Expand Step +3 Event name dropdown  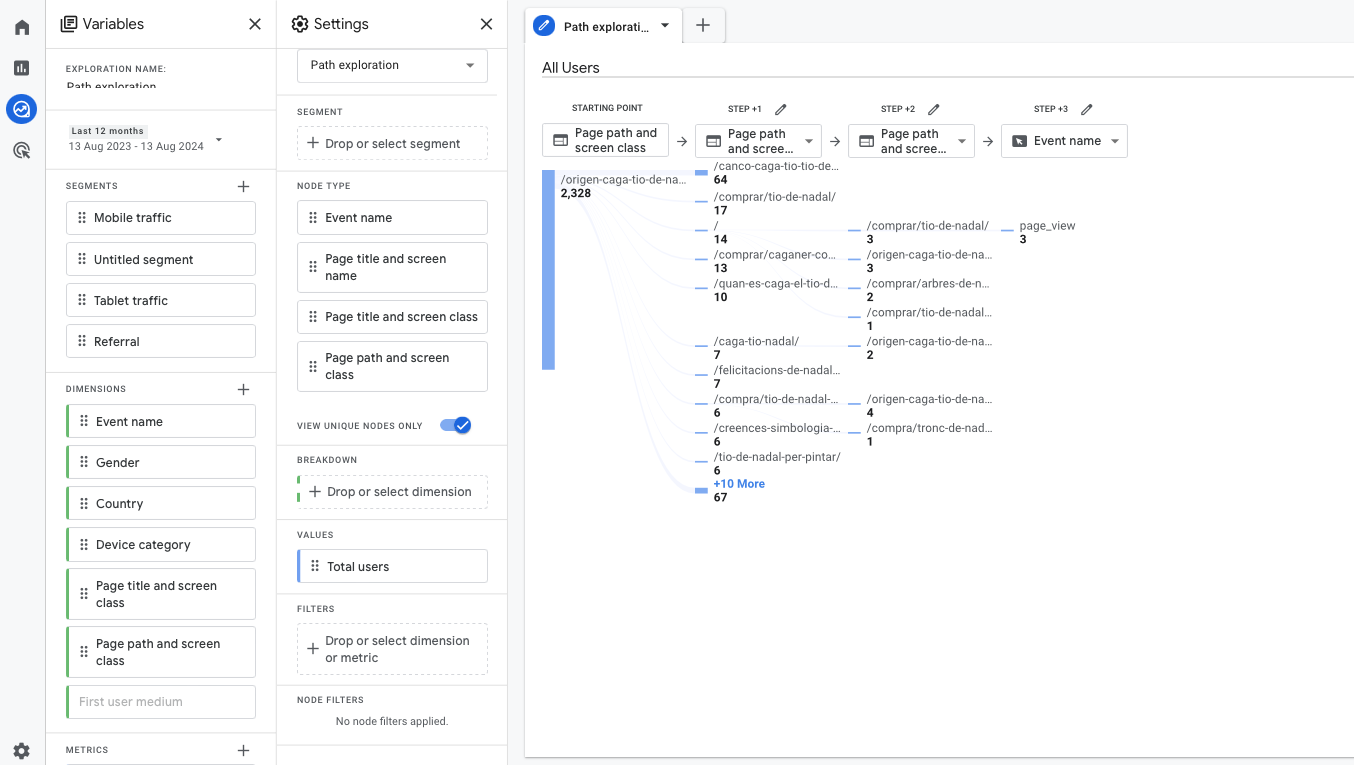click(1114, 141)
